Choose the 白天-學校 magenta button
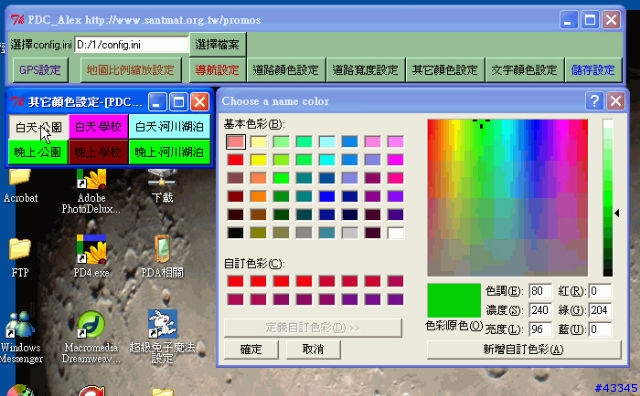Image resolution: width=640 pixels, height=396 pixels. (98, 127)
